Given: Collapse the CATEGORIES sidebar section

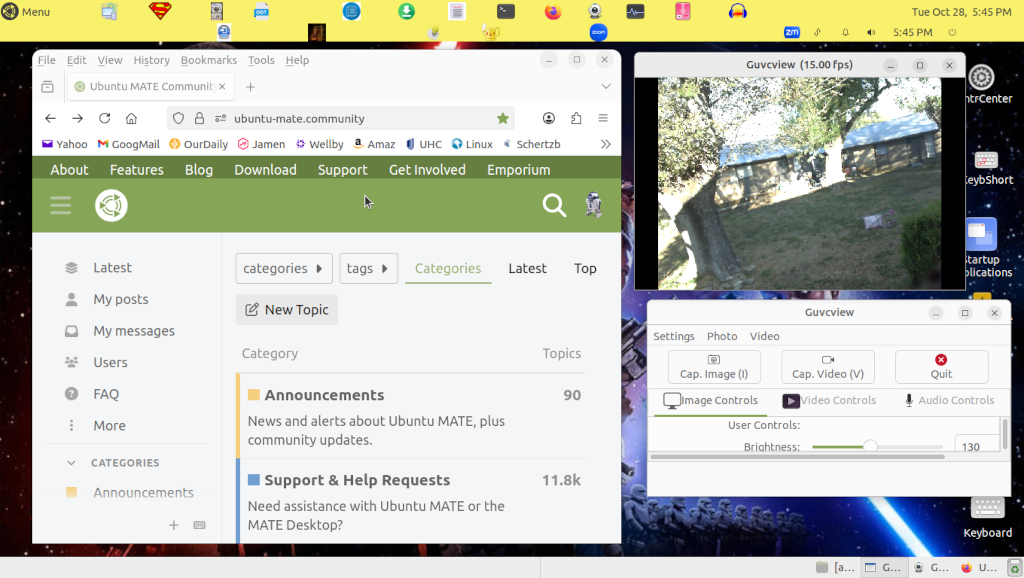Looking at the screenshot, I should (72, 463).
